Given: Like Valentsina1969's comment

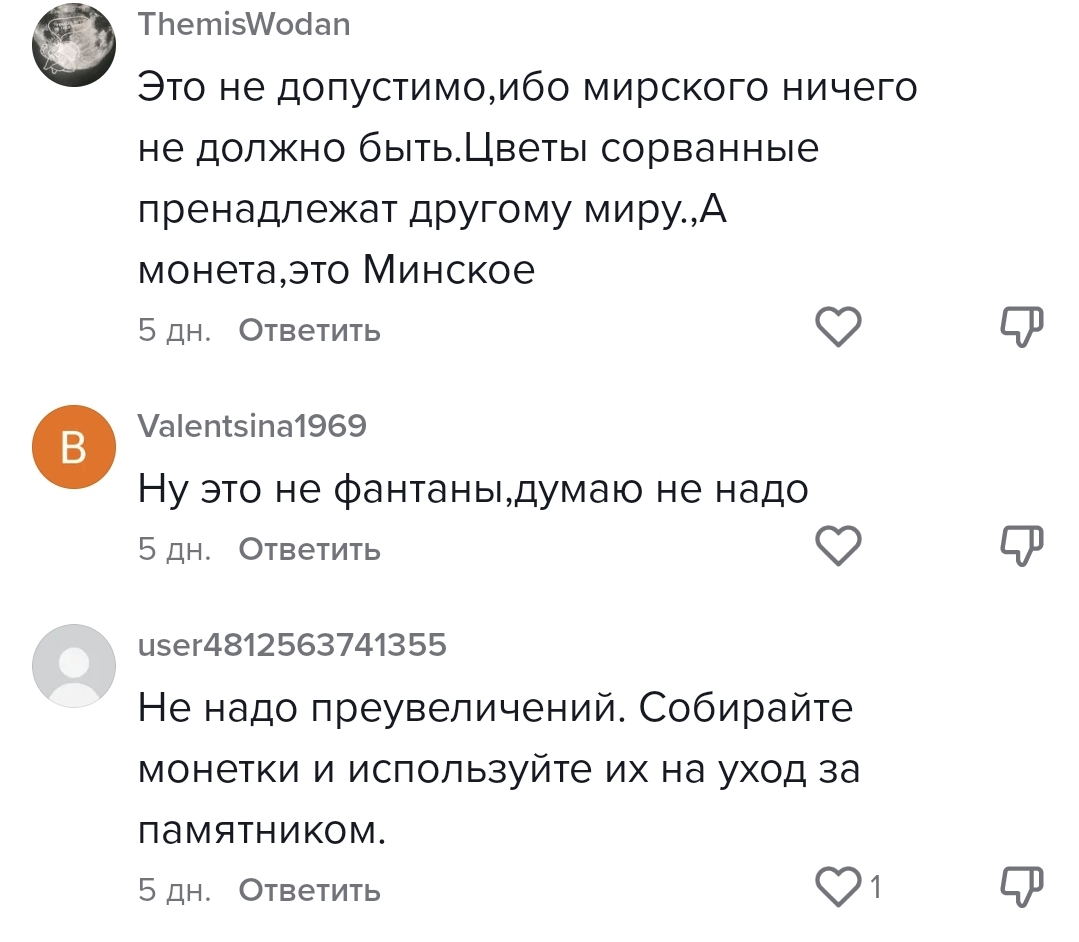Looking at the screenshot, I should click(x=838, y=546).
